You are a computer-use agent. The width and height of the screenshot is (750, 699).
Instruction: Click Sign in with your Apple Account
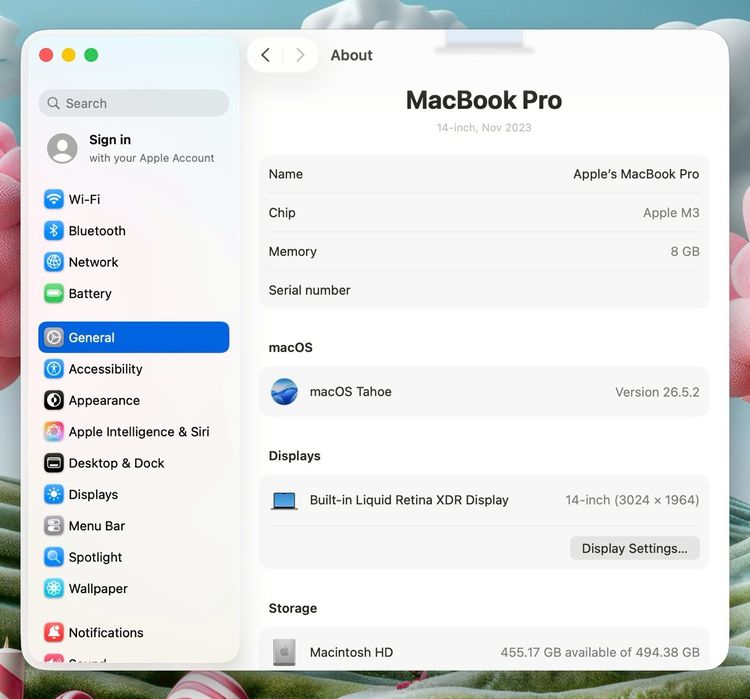tap(133, 148)
